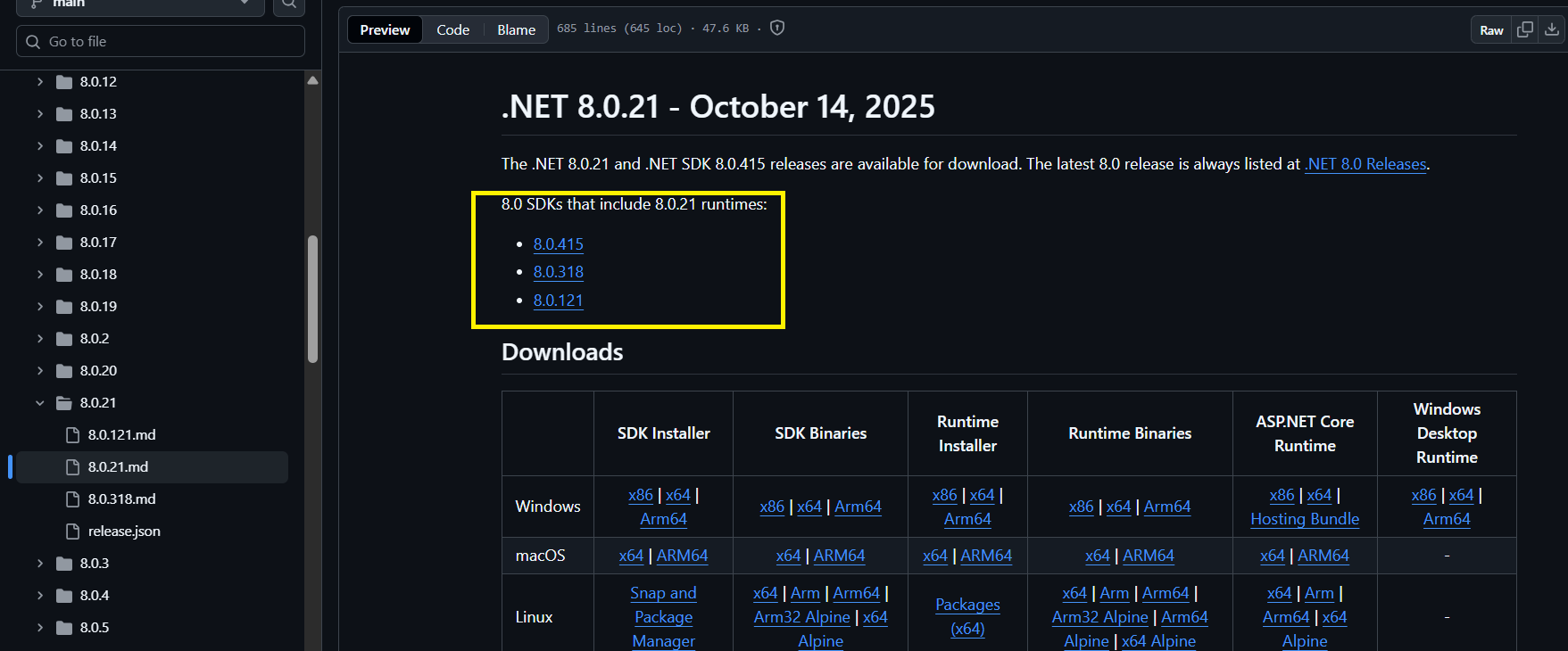The width and height of the screenshot is (1568, 651).
Task: Click the 8.0.21 open folder icon
Action: 64,403
